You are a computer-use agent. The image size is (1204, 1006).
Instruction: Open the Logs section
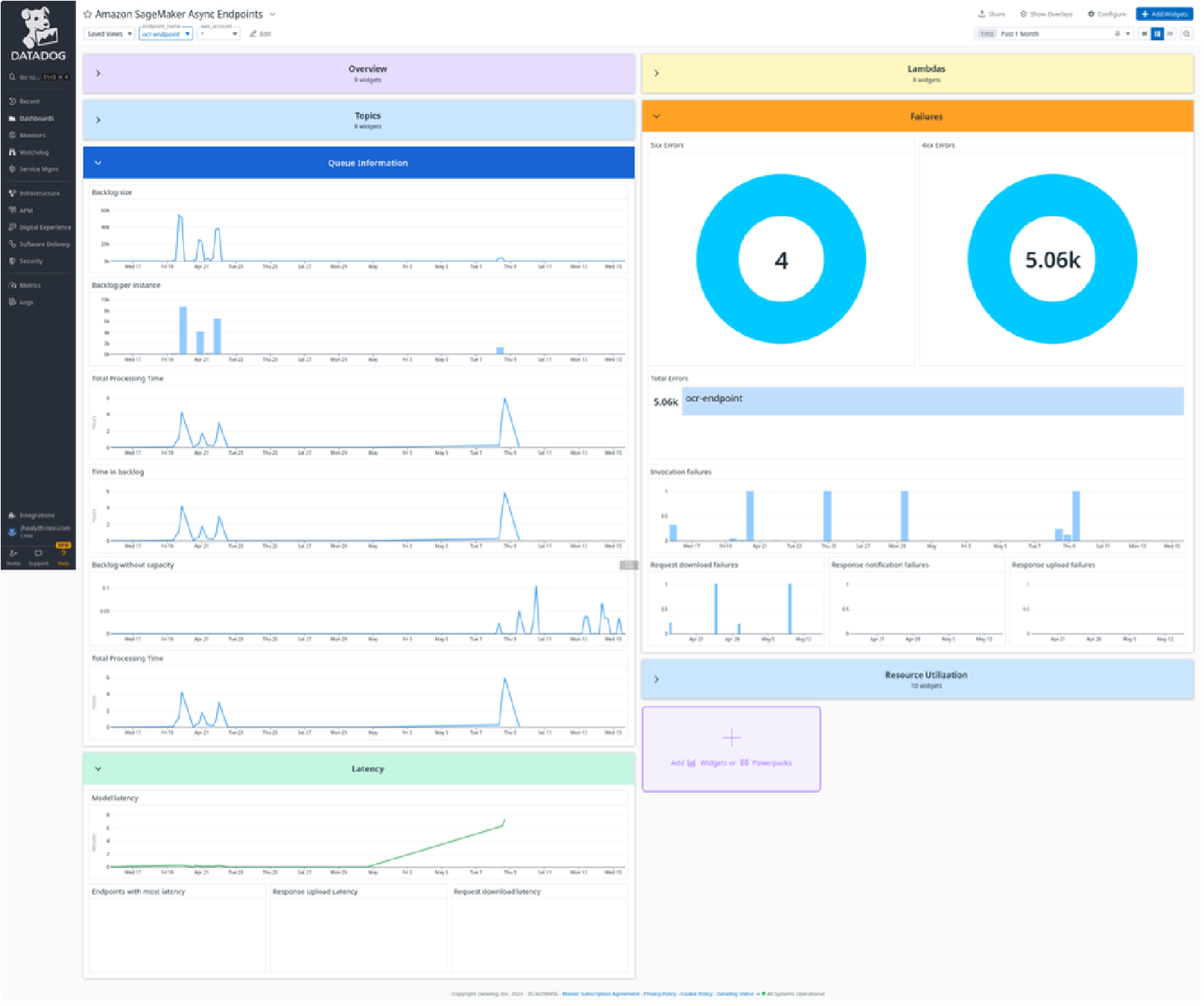pos(25,302)
